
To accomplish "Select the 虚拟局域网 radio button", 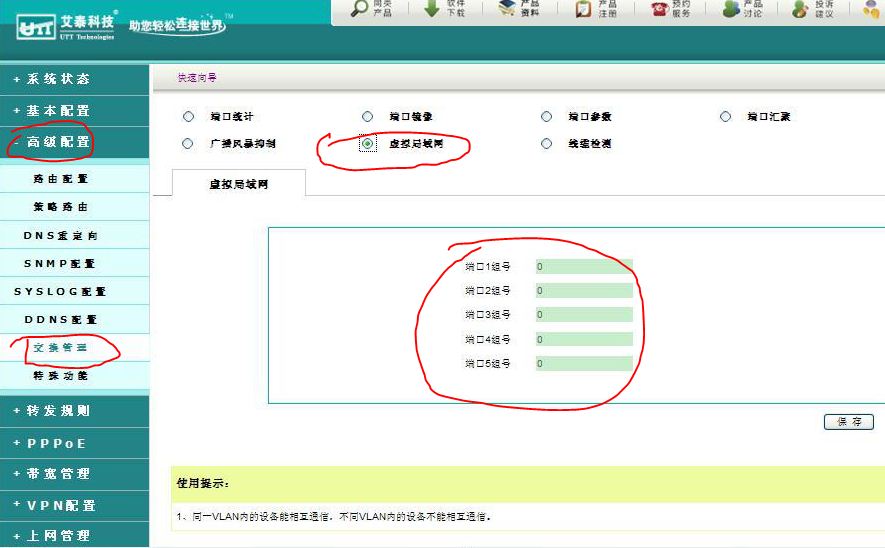I will (x=367, y=143).
